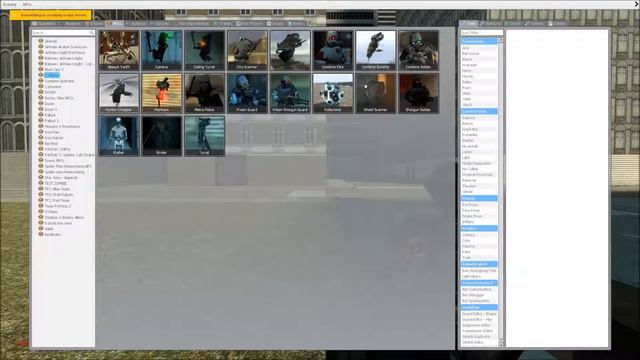Spawn the Combine Soldier NPC
The image size is (640, 360).
click(x=419, y=50)
